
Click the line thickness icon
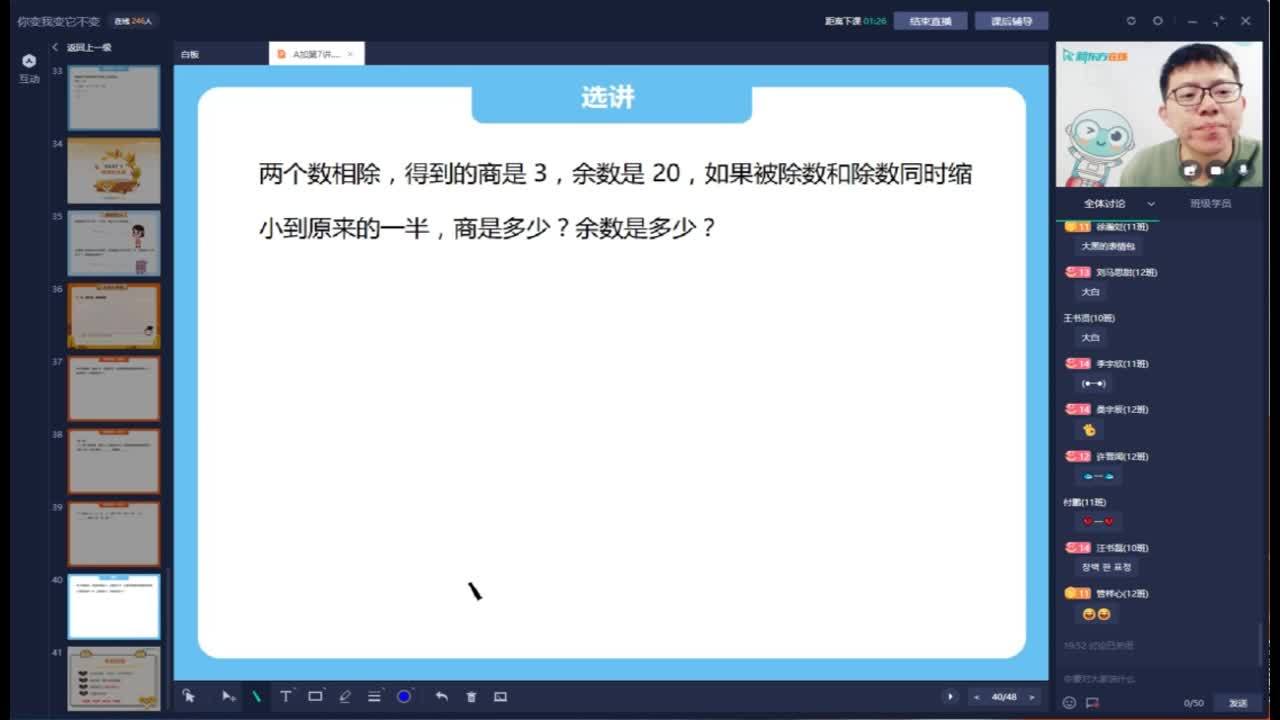[x=374, y=696]
